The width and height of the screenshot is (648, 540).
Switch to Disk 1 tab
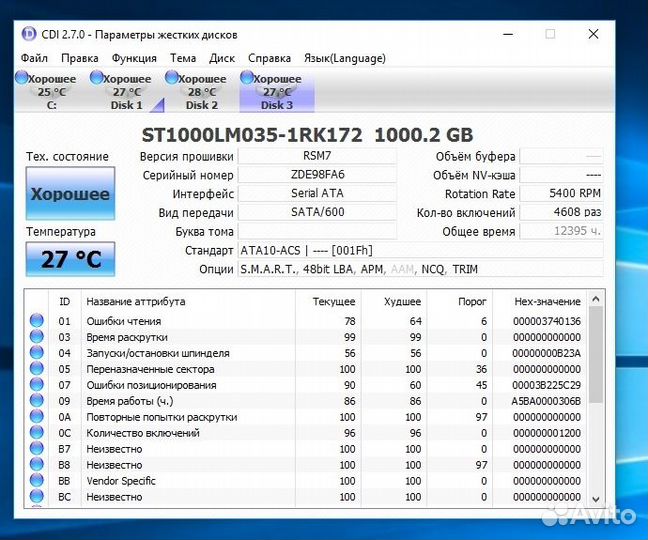point(126,91)
